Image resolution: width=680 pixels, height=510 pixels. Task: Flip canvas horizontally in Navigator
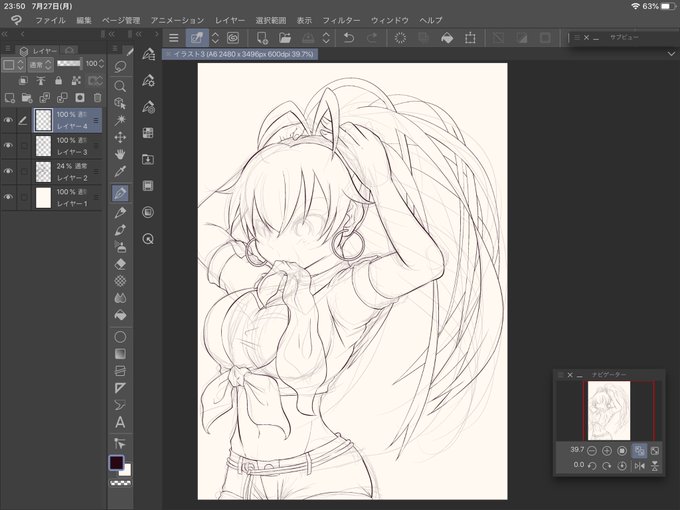[x=640, y=466]
